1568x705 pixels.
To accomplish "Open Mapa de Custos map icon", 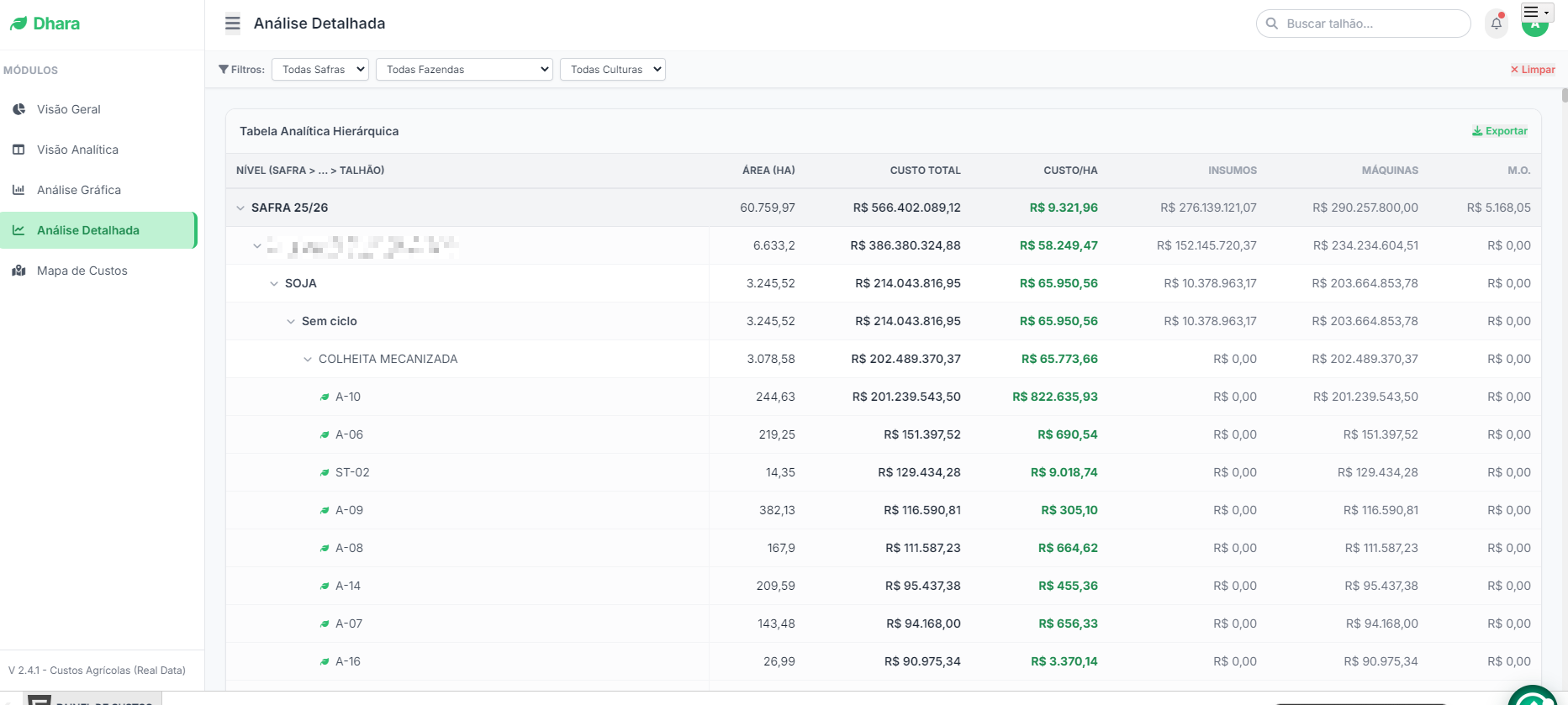I will tap(18, 271).
